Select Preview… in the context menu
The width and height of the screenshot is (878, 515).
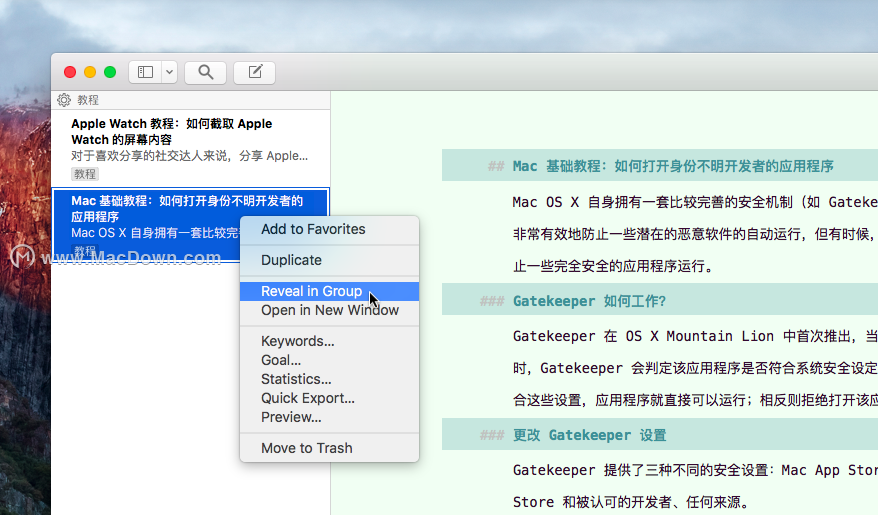[x=329, y=417]
